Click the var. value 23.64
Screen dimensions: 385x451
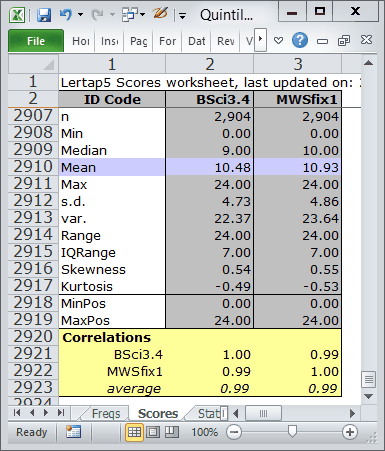click(298, 218)
